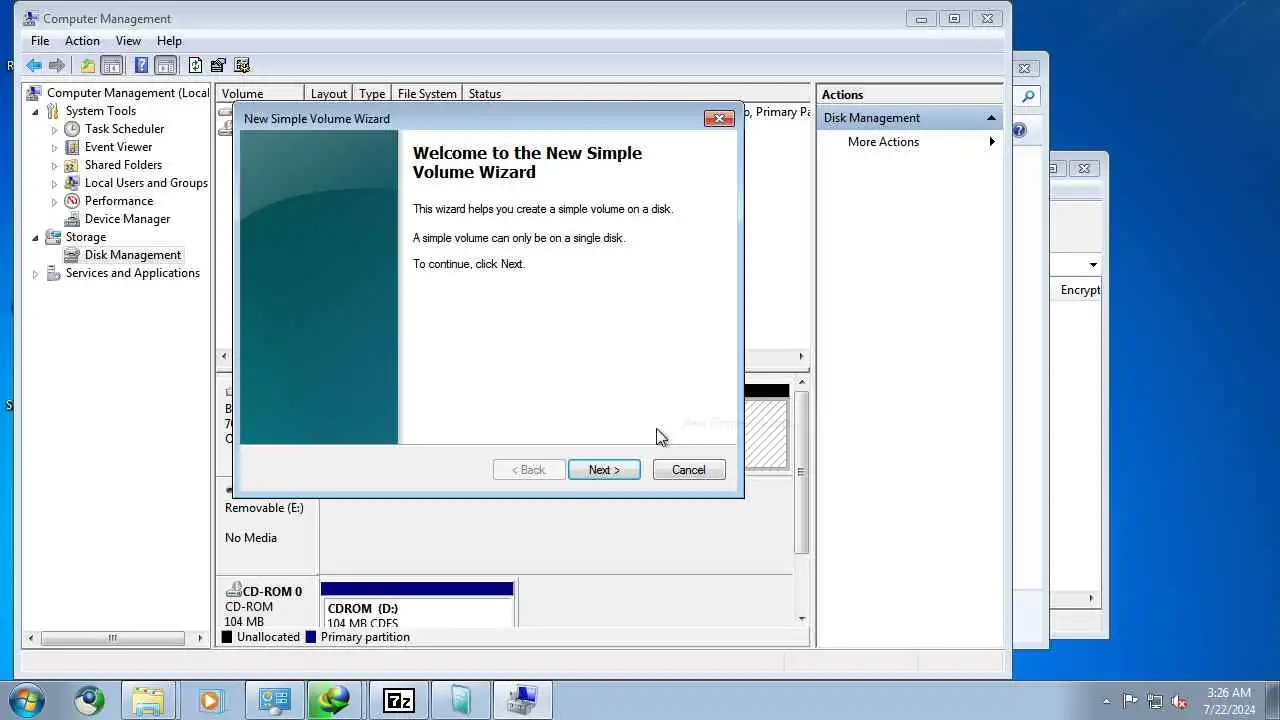Expand the Performance node
Viewport: 1280px width, 720px height.
coord(55,202)
